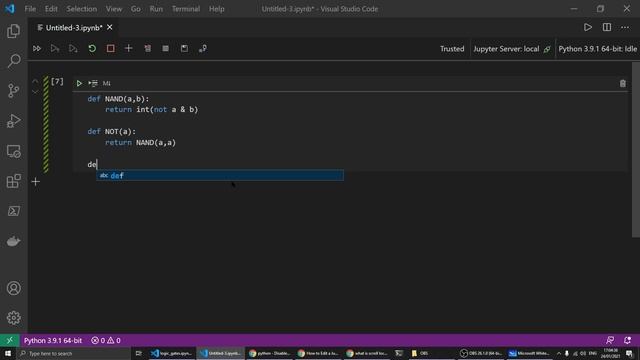This screenshot has height=360, width=640.
Task: Open the Accounts menu icon
Action: point(13,288)
